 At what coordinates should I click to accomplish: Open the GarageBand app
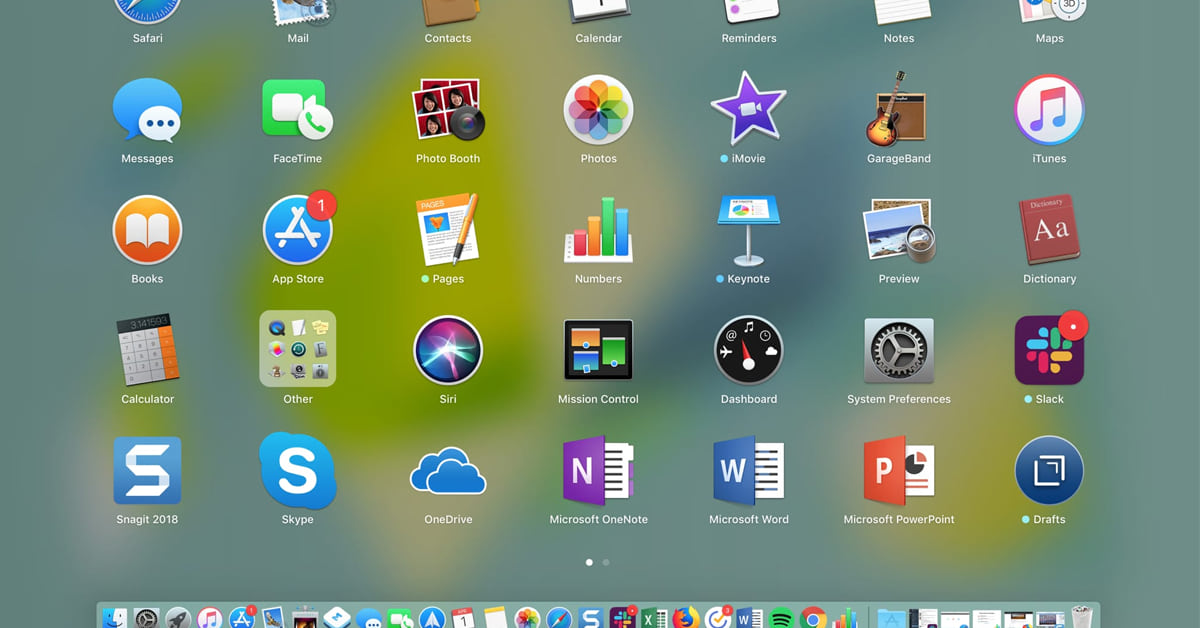[898, 110]
